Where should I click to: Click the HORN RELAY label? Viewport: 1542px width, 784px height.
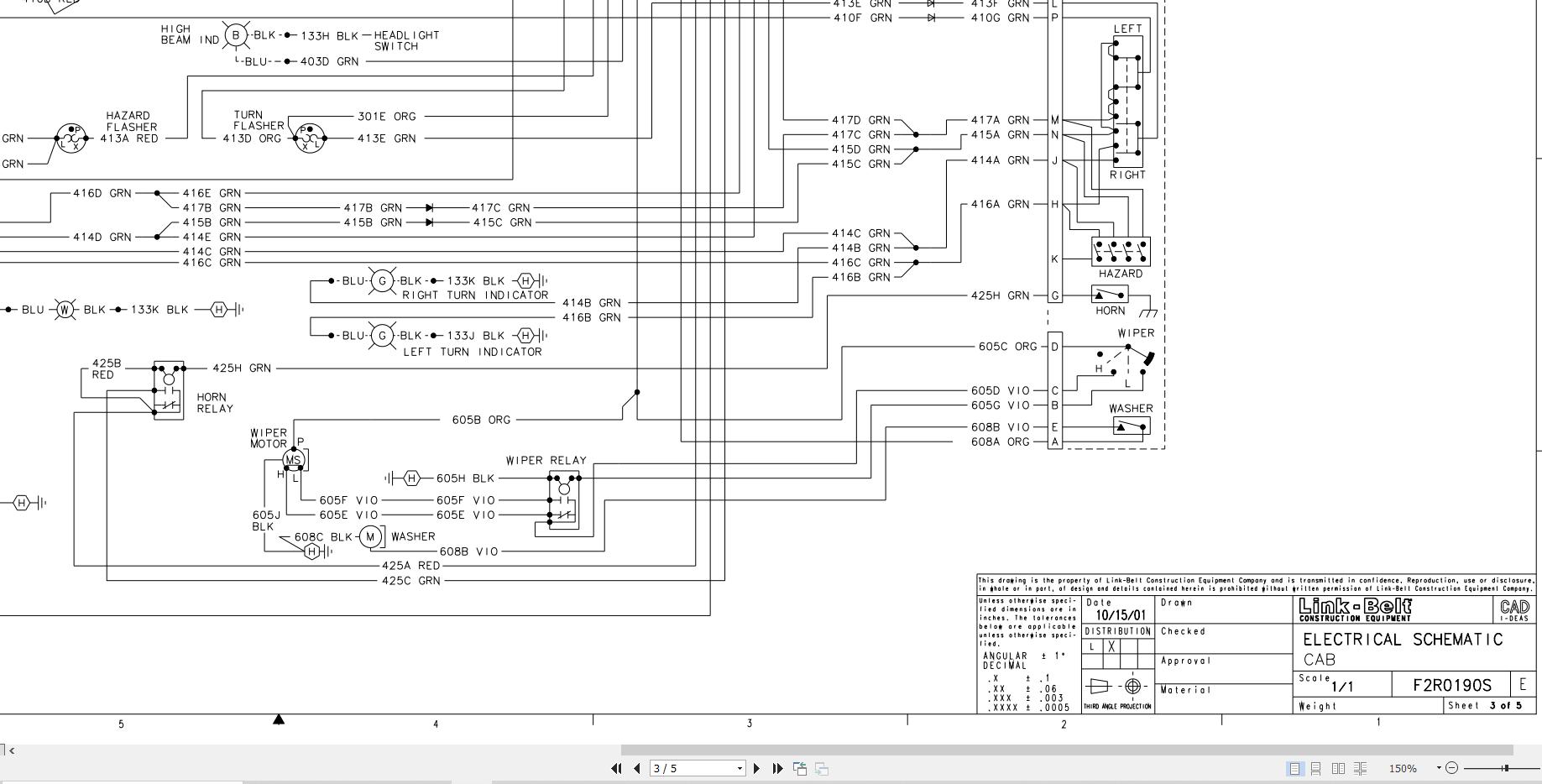coord(215,403)
